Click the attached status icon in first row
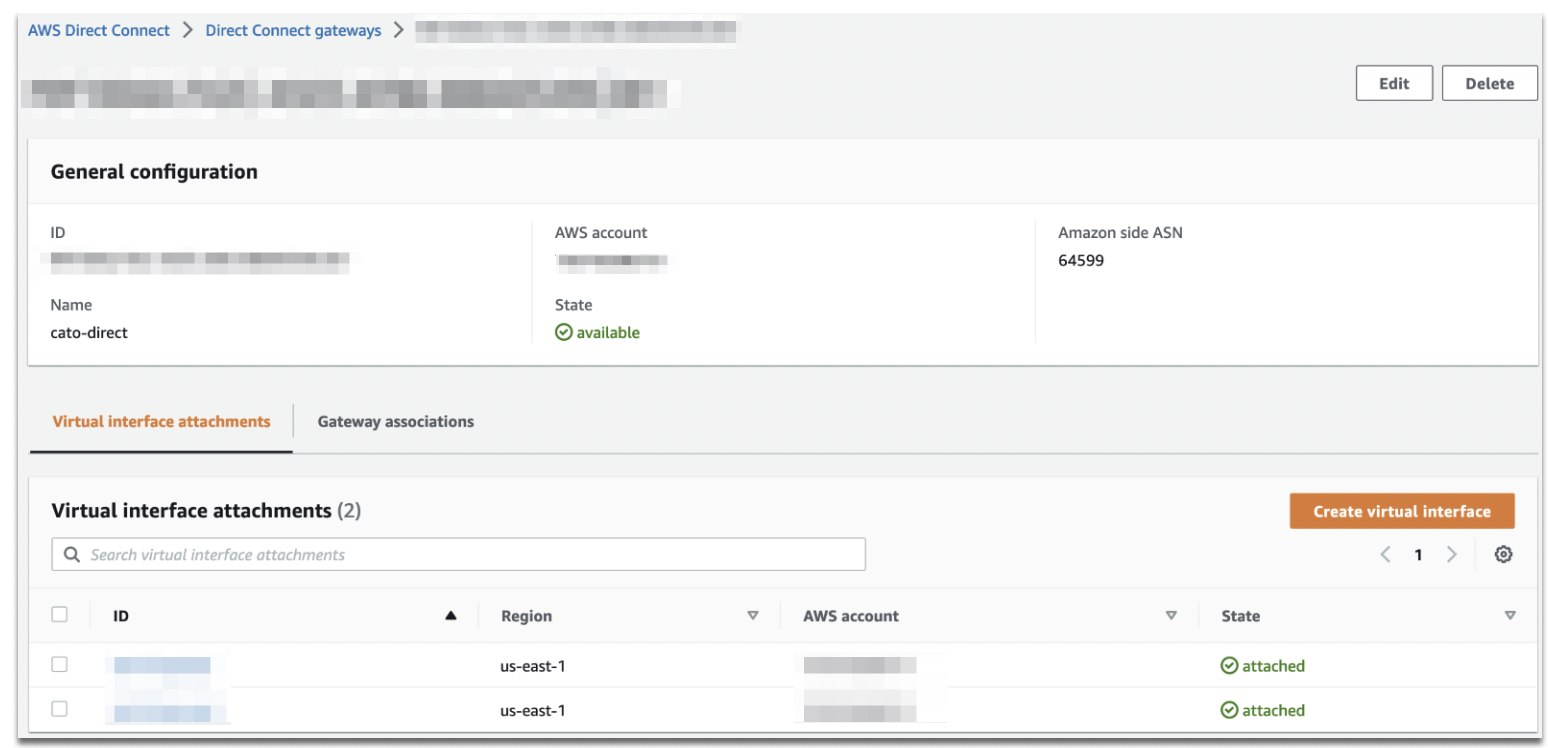Screen dimensions: 1548x748 pyautogui.click(x=1229, y=665)
